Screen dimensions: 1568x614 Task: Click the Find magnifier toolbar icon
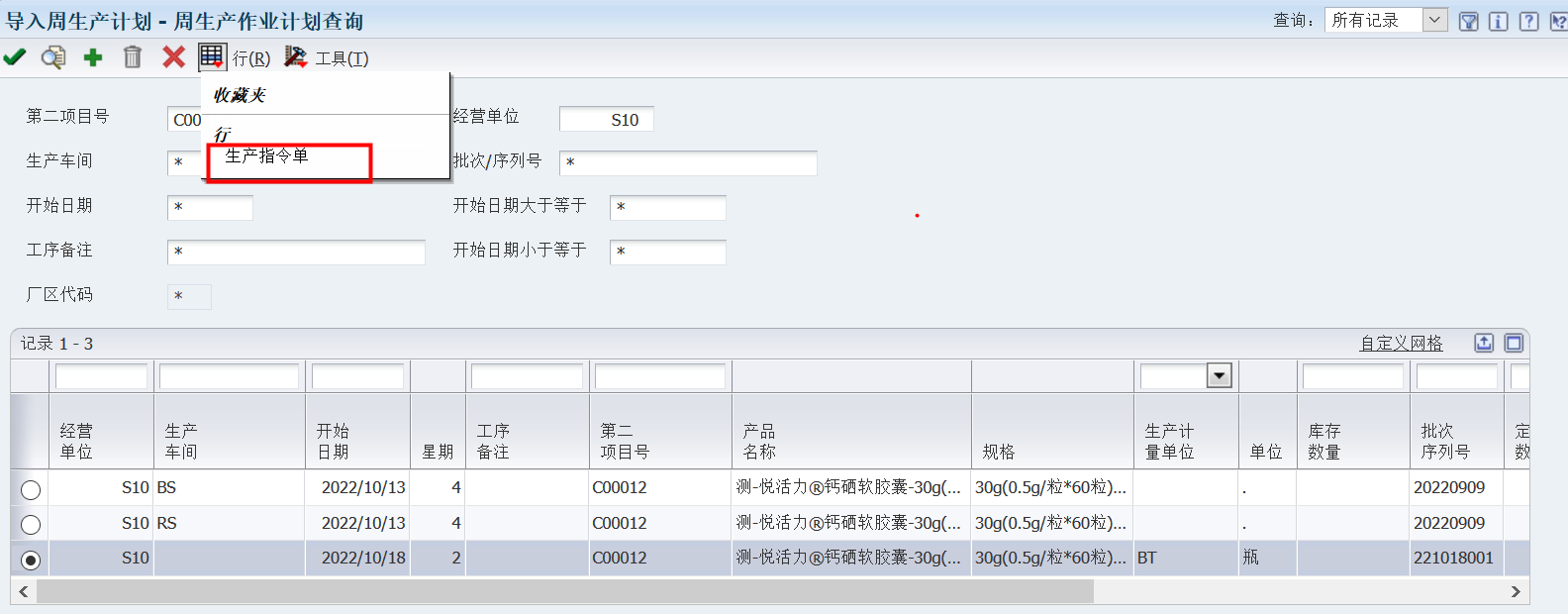click(x=53, y=57)
